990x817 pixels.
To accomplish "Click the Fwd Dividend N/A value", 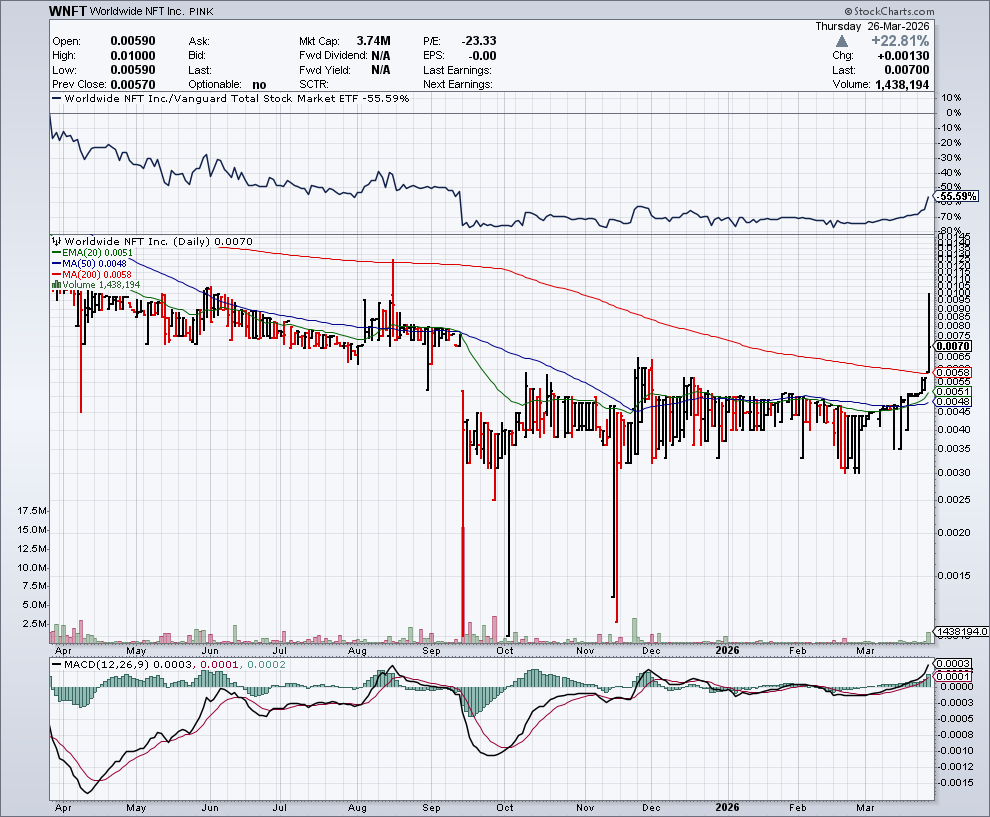I will pyautogui.click(x=381, y=56).
